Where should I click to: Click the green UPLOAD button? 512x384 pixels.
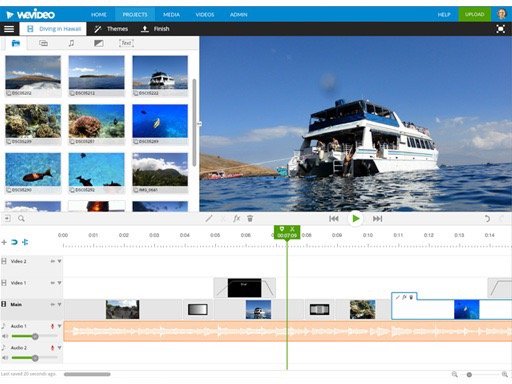point(474,14)
